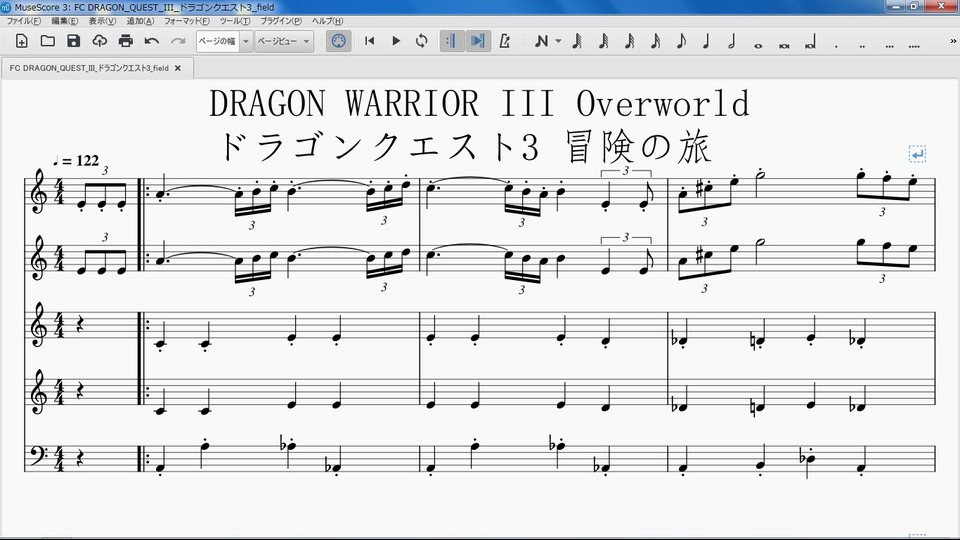Screen dimensions: 960x540
Task: Add quadruple augmentation dot
Action: (x=914, y=45)
